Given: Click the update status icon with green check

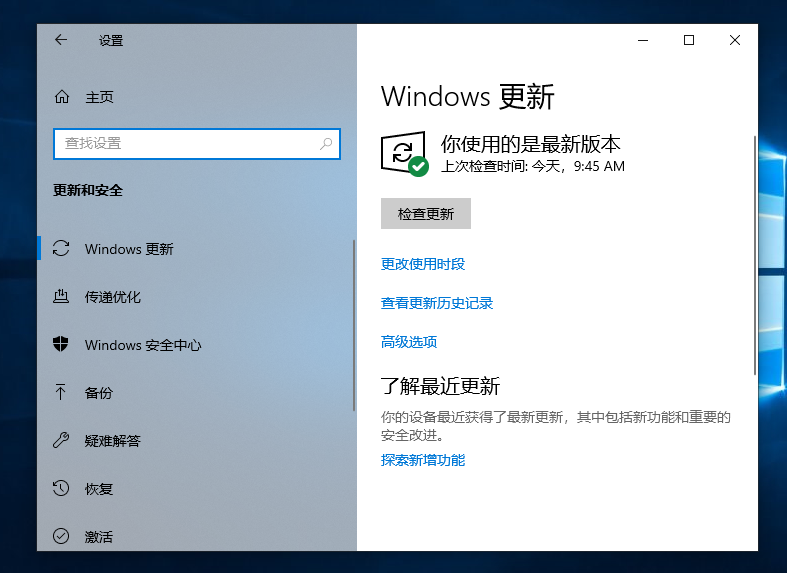Looking at the screenshot, I should 403,154.
